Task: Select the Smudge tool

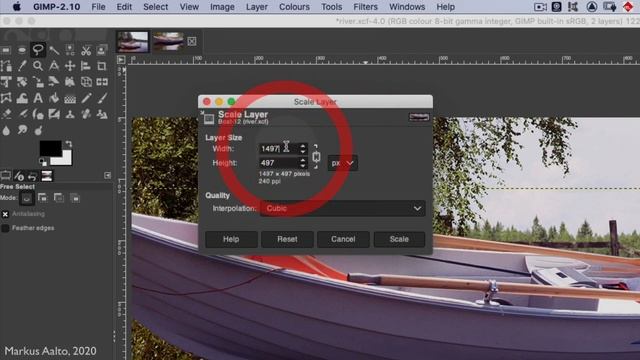Action: [22, 130]
